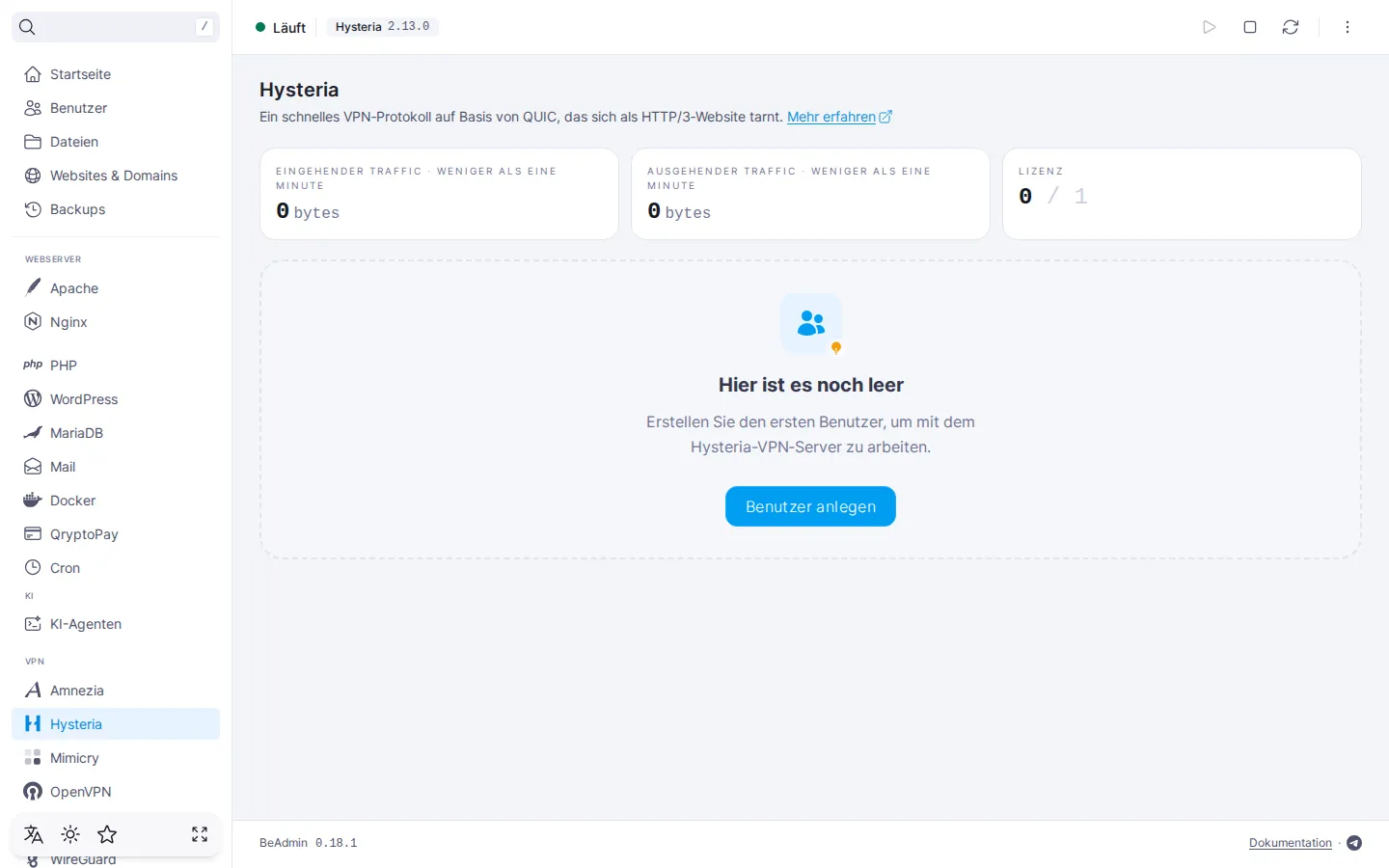Open Cron in sidebar
This screenshot has height=868, width=1389.
[x=116, y=568]
